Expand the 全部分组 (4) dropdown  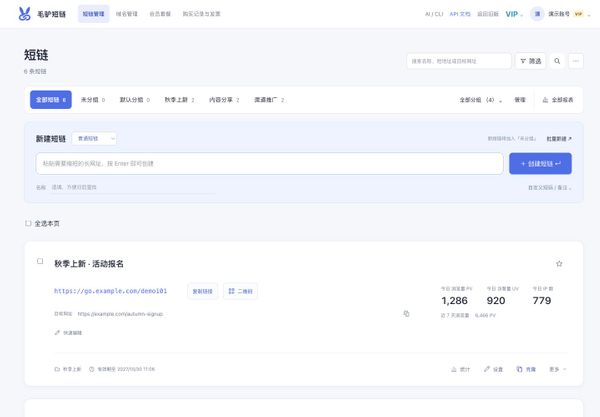(x=481, y=100)
